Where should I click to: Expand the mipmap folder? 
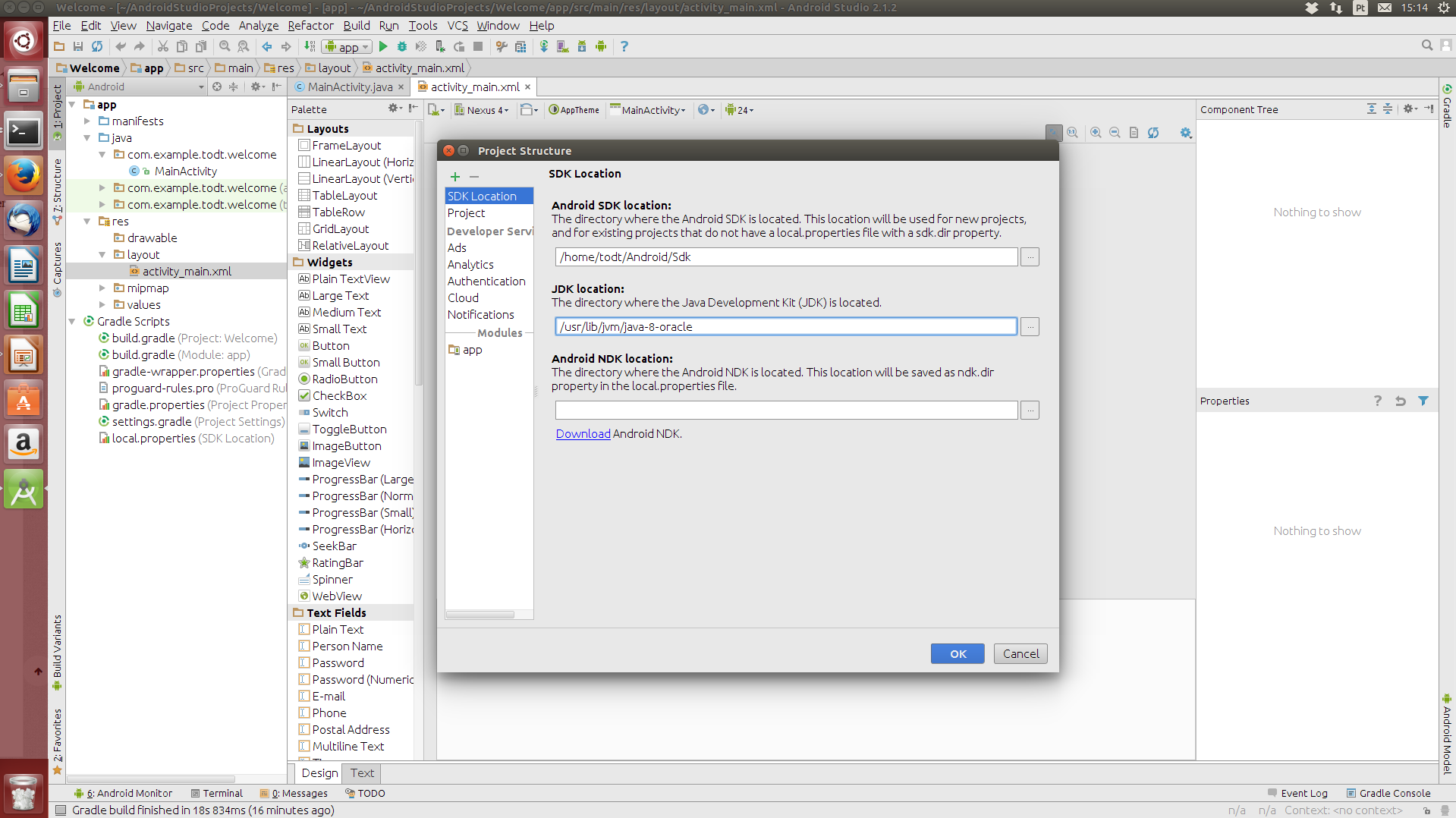(102, 288)
